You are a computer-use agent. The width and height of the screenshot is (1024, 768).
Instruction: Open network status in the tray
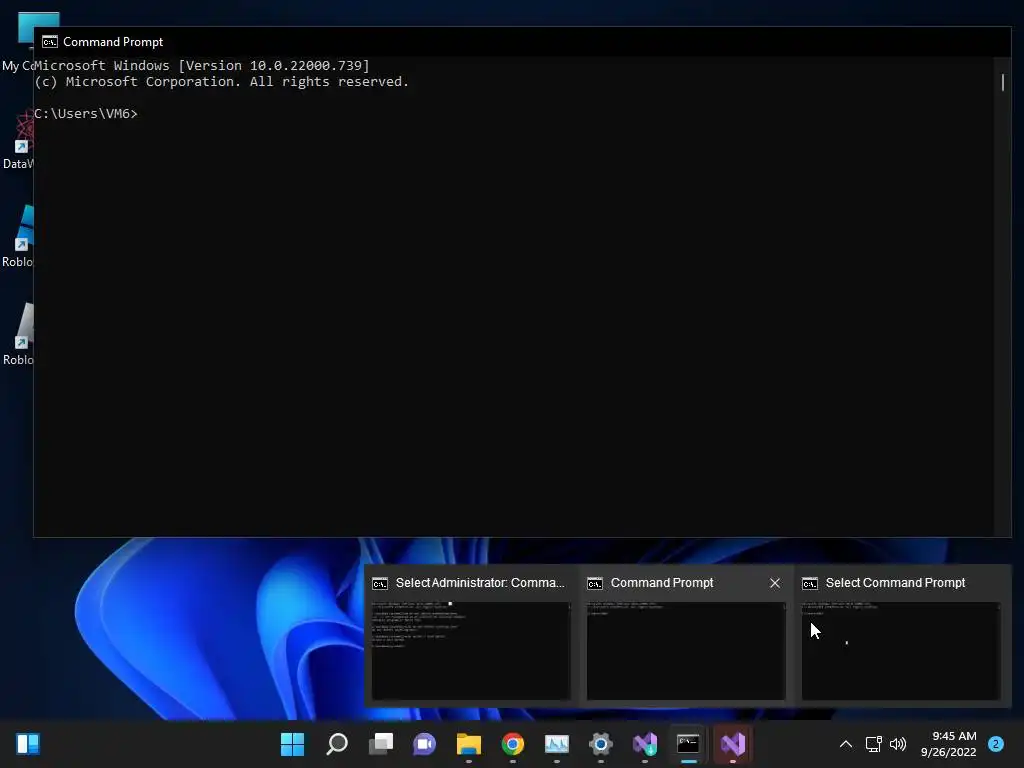[x=873, y=744]
